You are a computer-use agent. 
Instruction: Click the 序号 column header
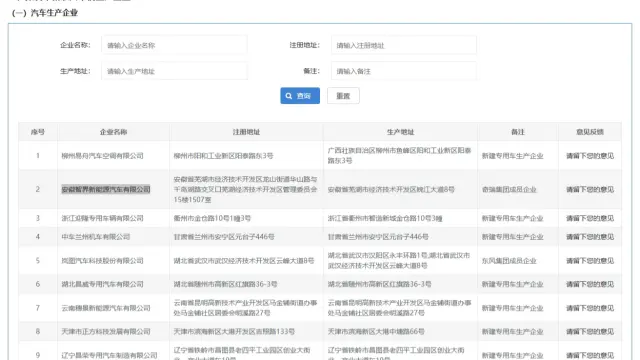pos(38,132)
